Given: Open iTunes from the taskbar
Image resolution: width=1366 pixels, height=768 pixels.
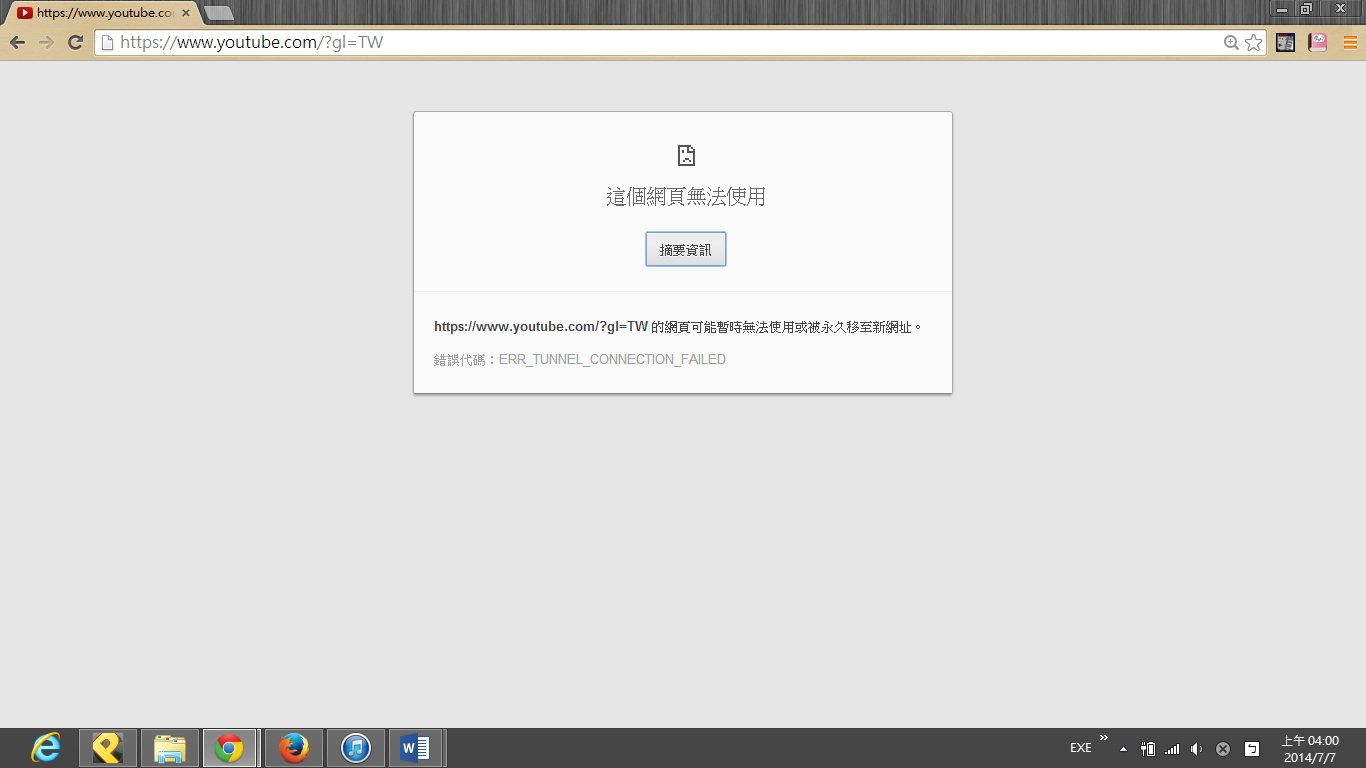Looking at the screenshot, I should pos(356,748).
